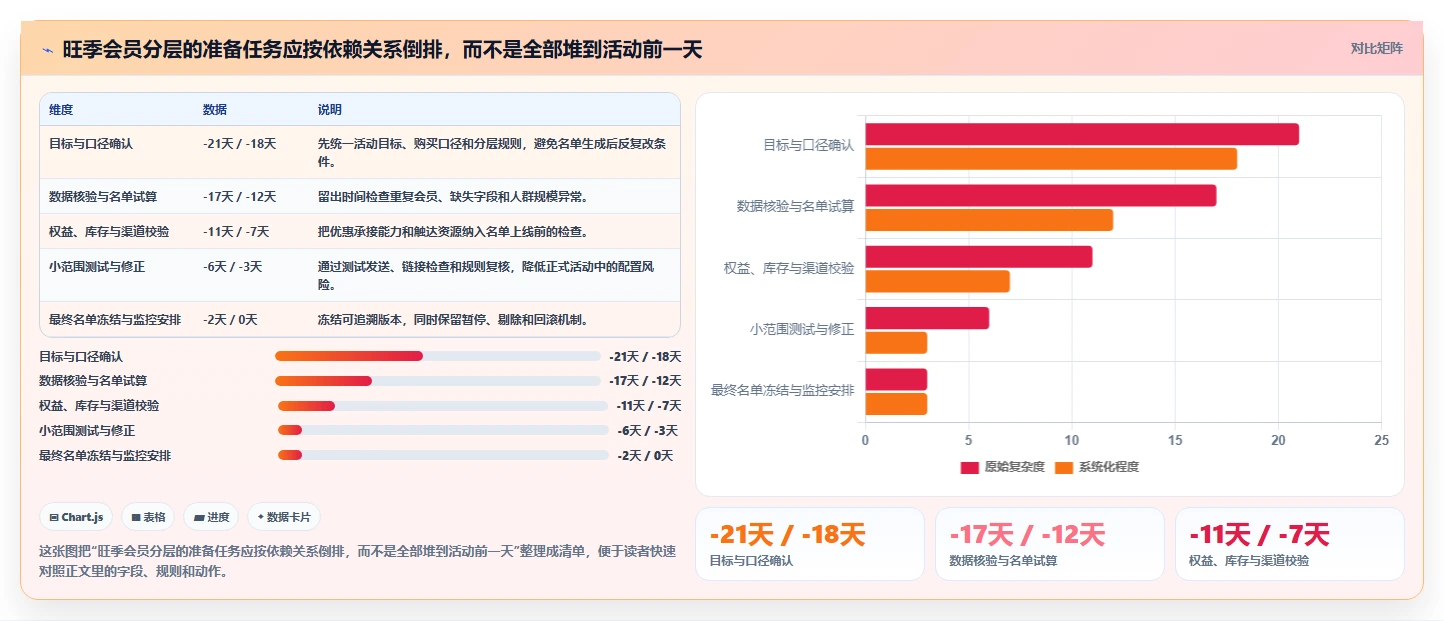Click the red 原始复杂度 legend swatch

point(969,467)
